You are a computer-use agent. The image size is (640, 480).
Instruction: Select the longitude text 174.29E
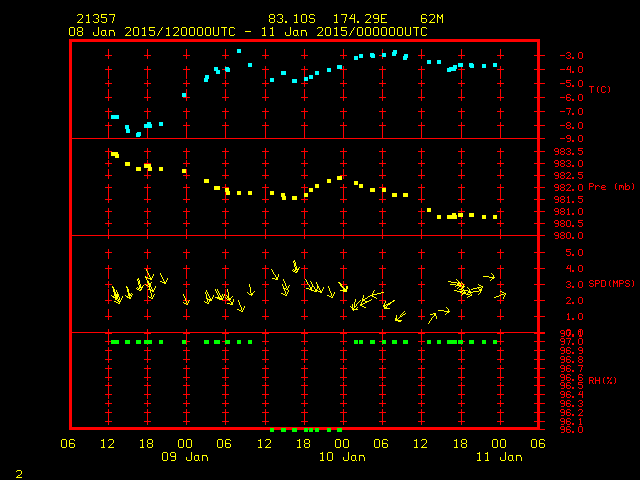click(x=360, y=19)
